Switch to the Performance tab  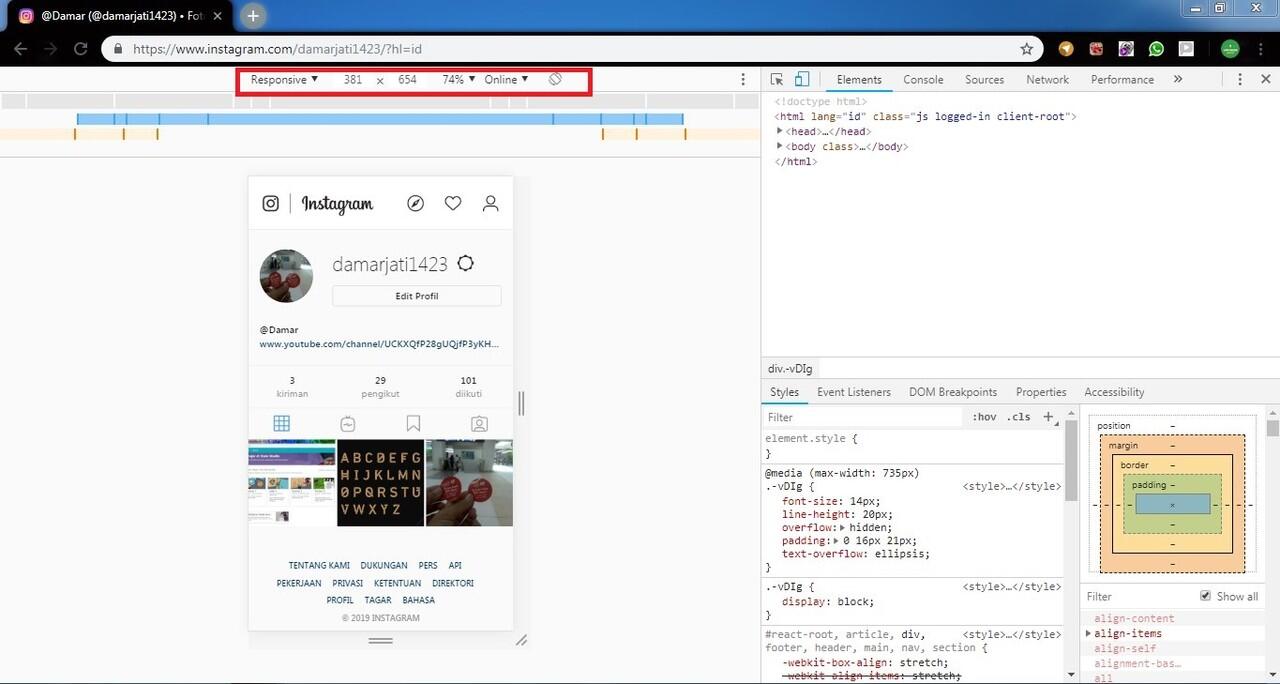click(1122, 79)
